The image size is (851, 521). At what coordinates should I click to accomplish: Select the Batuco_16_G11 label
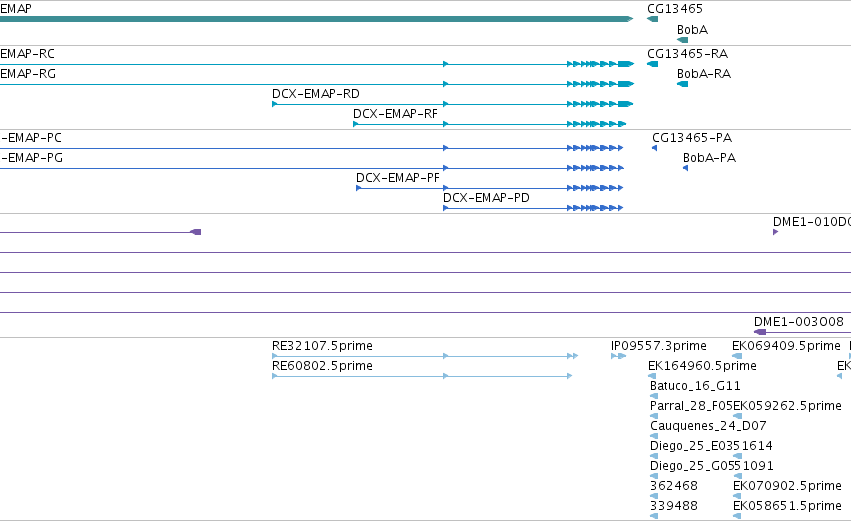(x=695, y=386)
